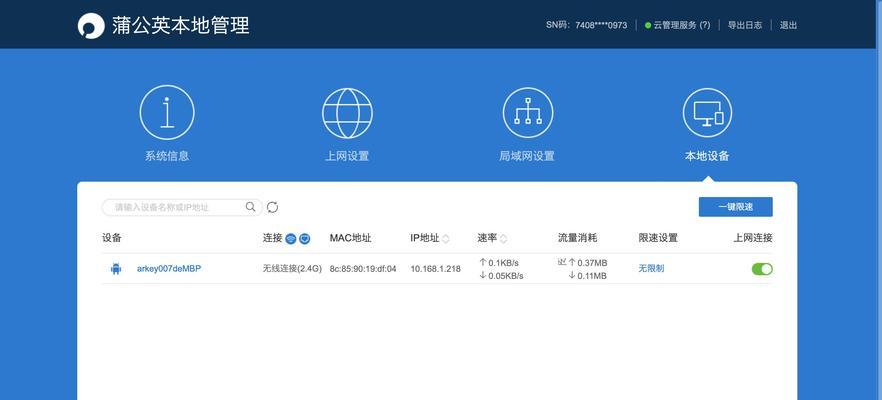Open 局域网设置 via the network tree icon
This screenshot has width=882, height=400.
pyautogui.click(x=527, y=113)
